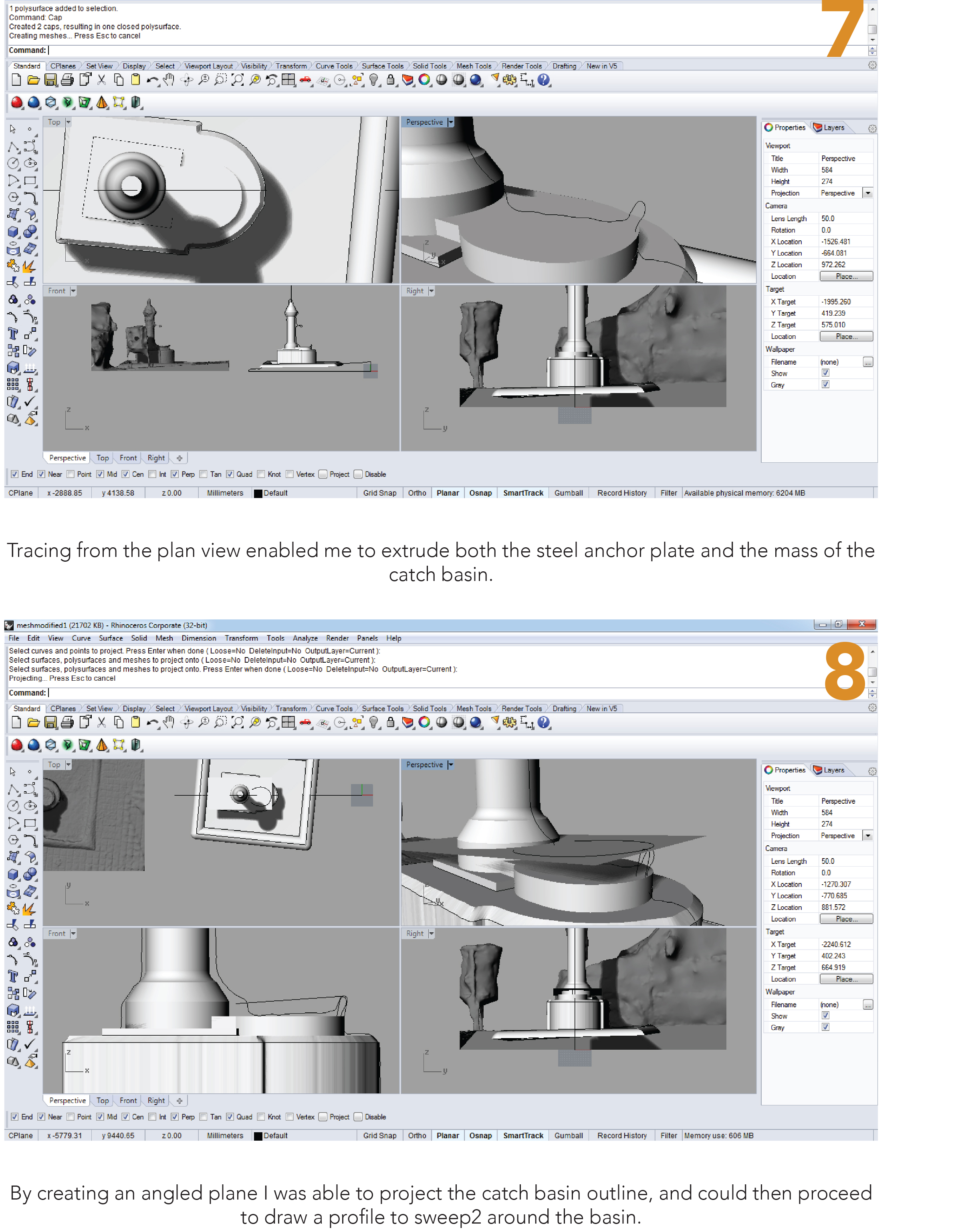Image resolution: width=966 pixels, height=1232 pixels.
Task: Click the Print icon in lower Rhino toolbar
Action: 67,723
